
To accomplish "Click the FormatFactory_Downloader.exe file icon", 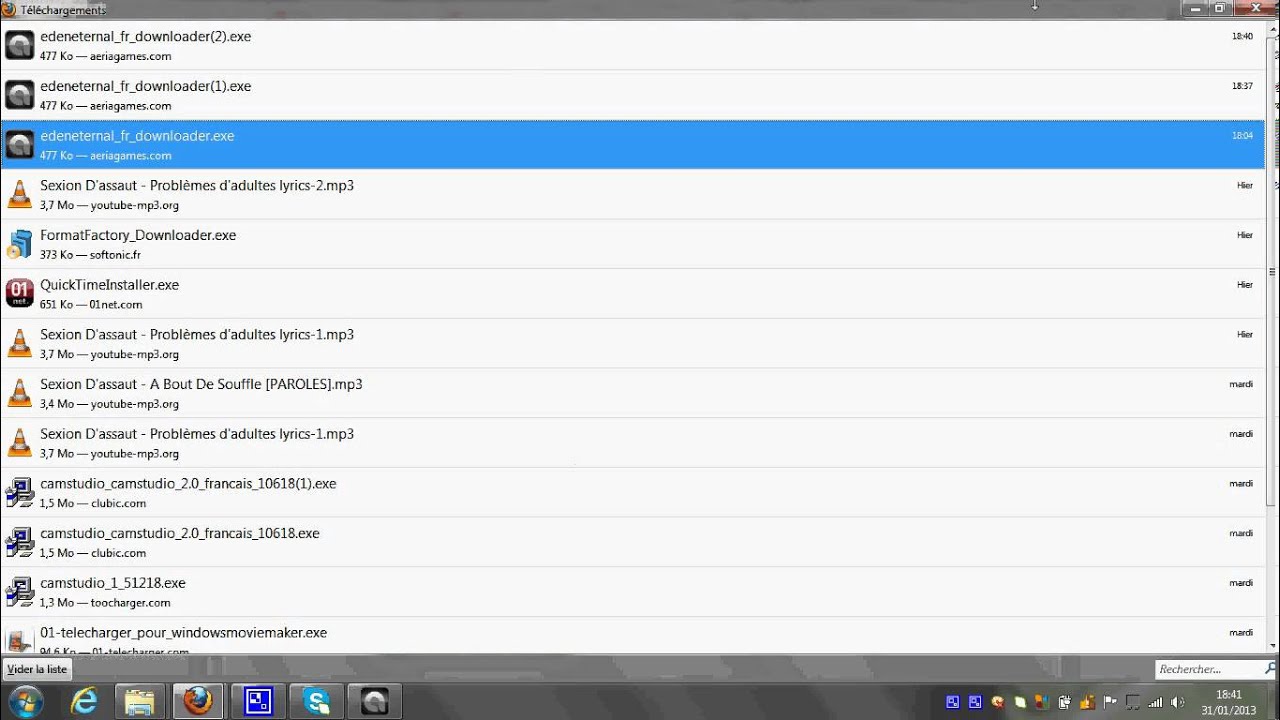I will (20, 244).
